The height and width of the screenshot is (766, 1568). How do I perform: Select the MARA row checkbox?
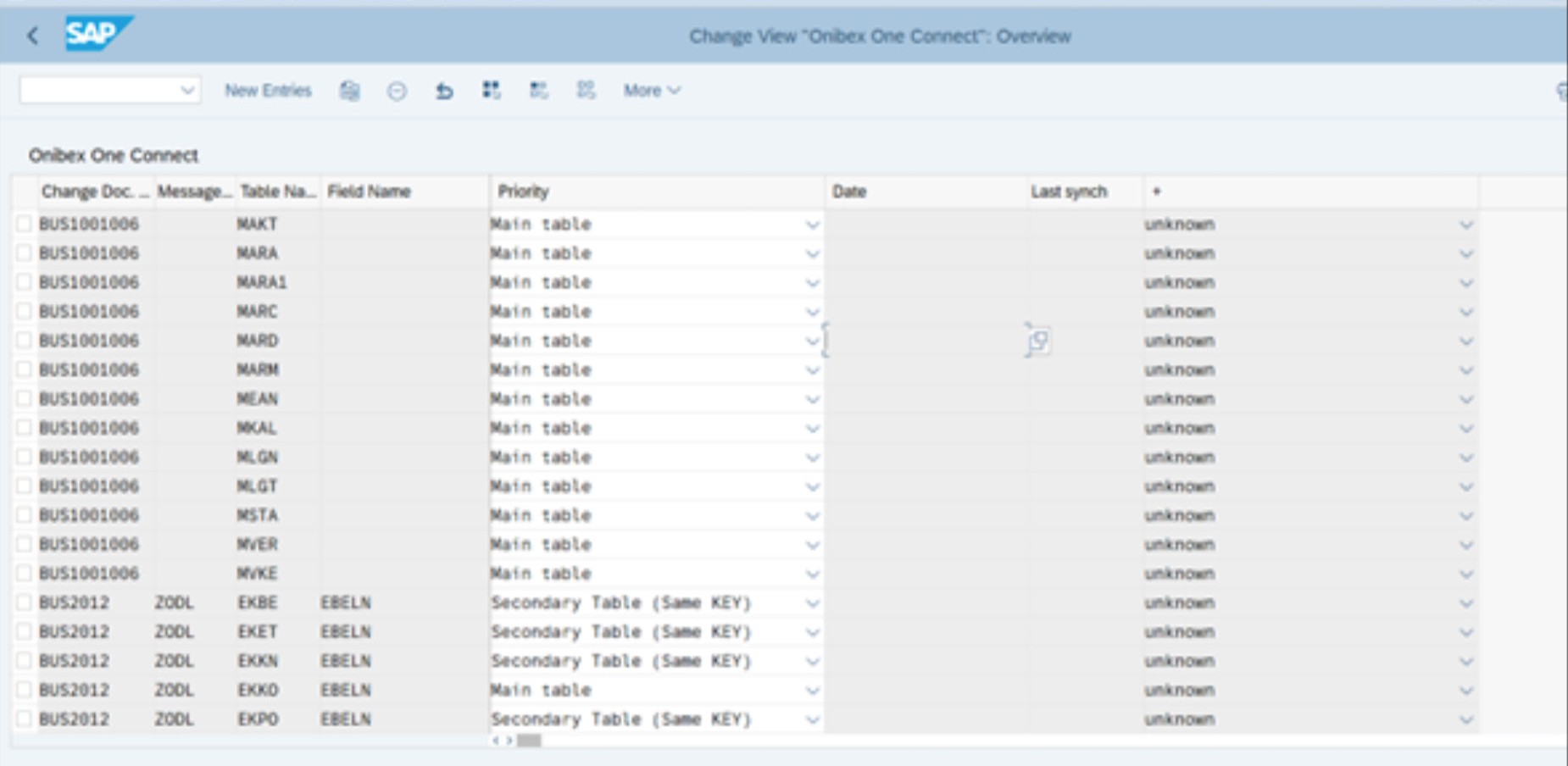point(24,253)
